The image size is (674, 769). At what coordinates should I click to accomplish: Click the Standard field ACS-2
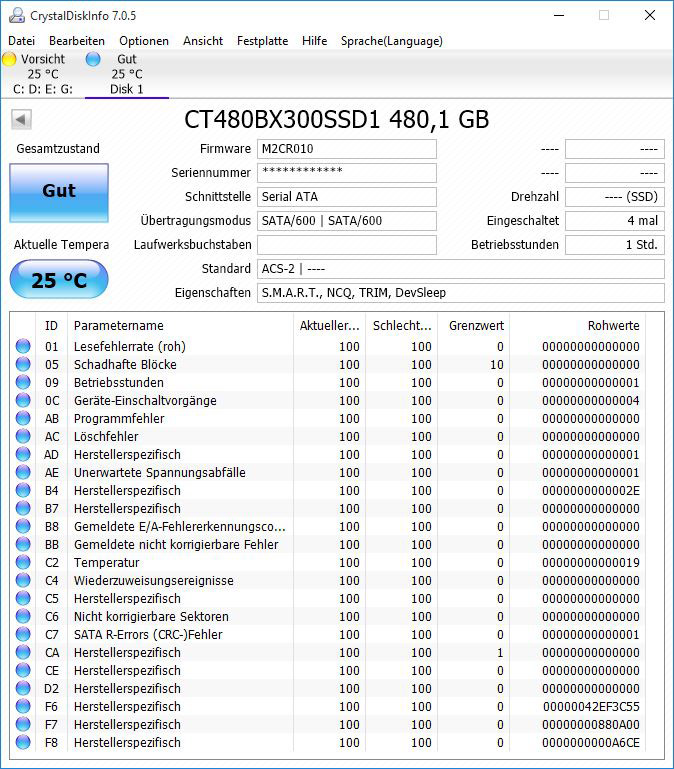click(x=461, y=269)
